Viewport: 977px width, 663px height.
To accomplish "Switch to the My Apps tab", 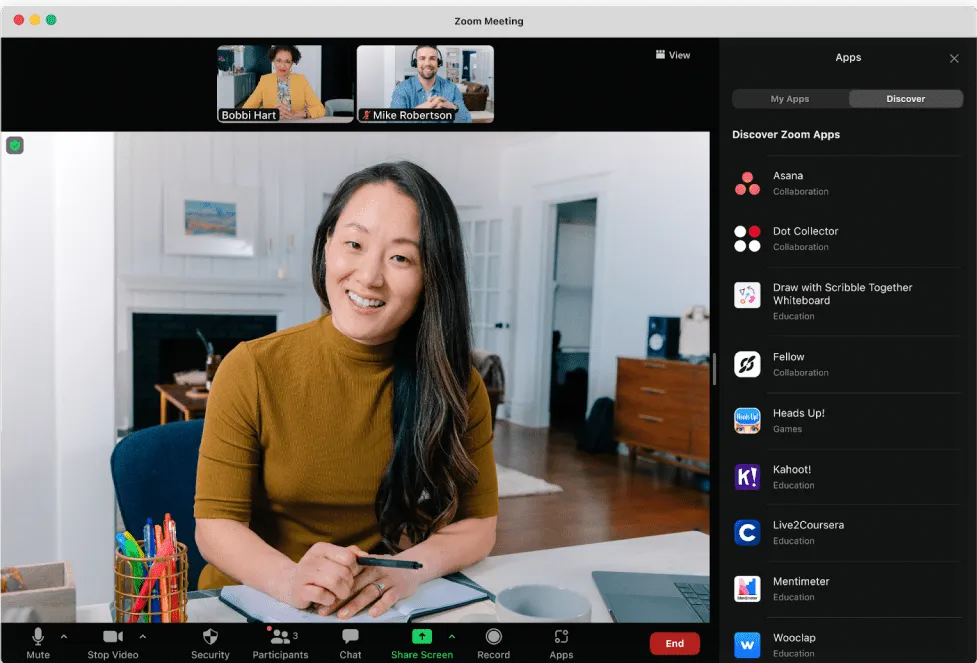I will (789, 98).
